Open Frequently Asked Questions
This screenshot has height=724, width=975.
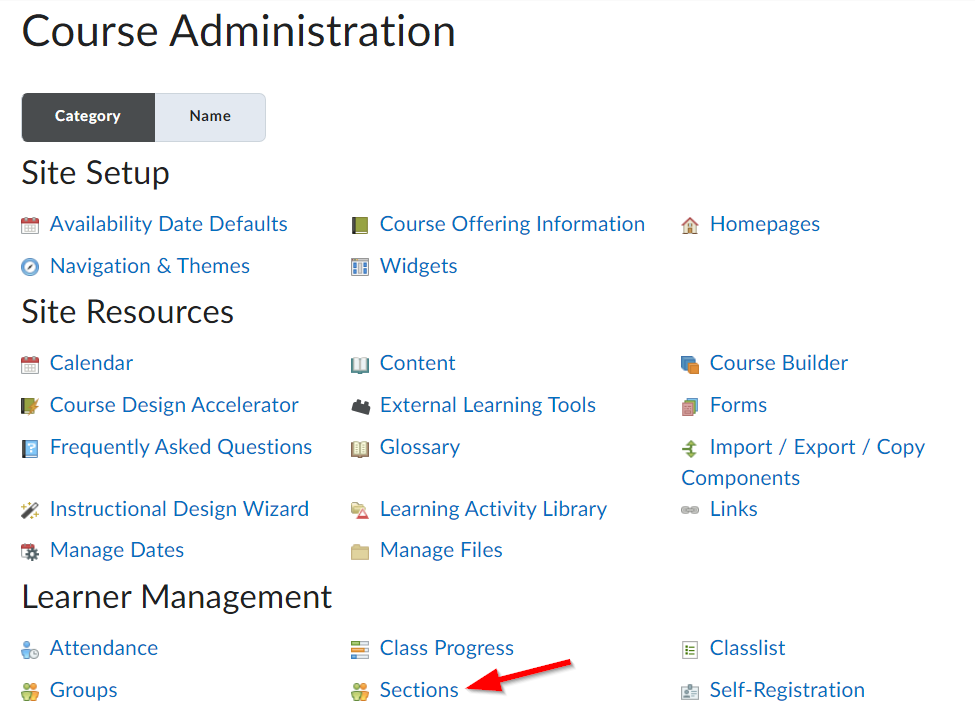[x=180, y=447]
